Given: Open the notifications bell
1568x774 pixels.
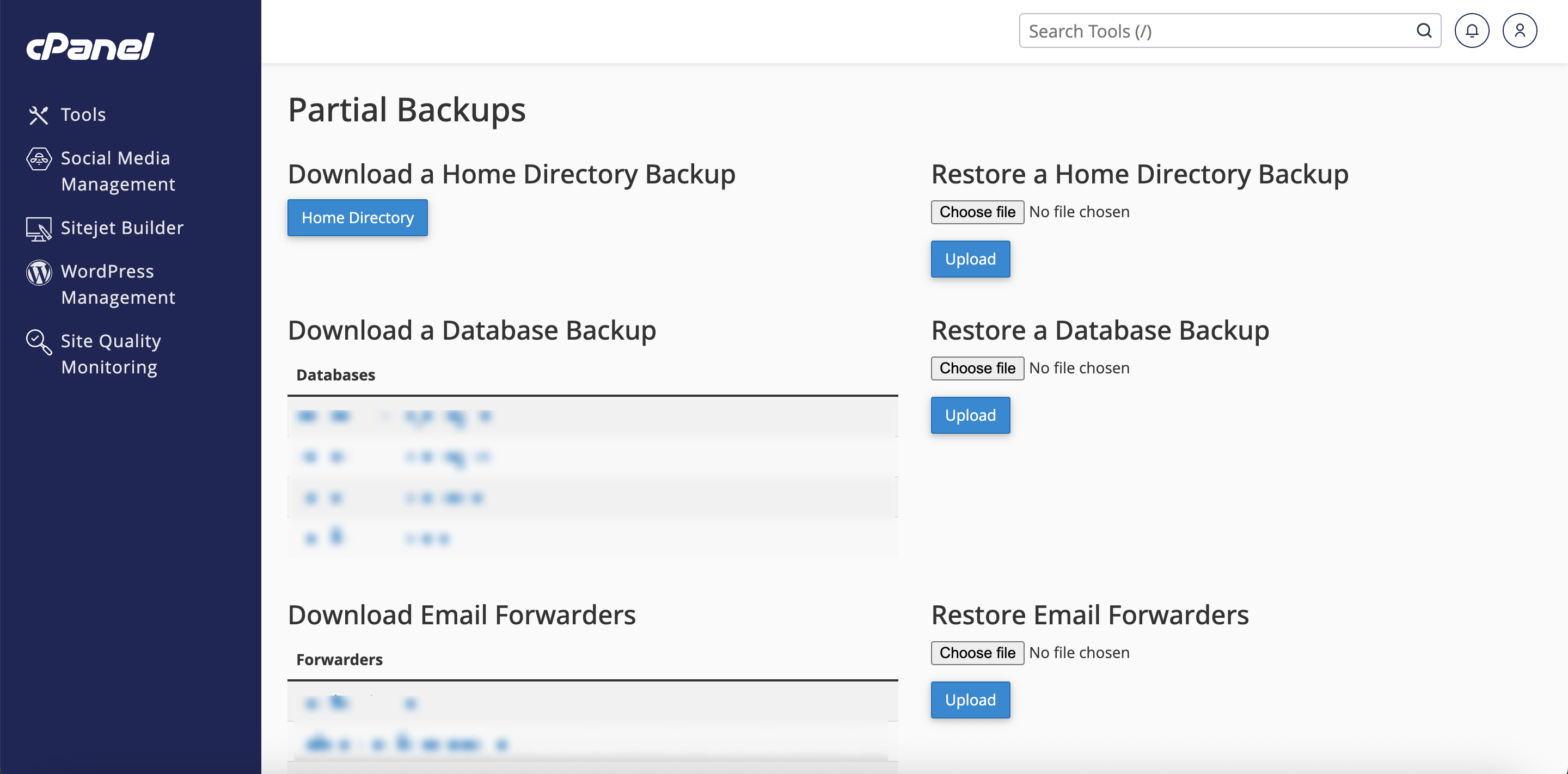Looking at the screenshot, I should point(1471,31).
